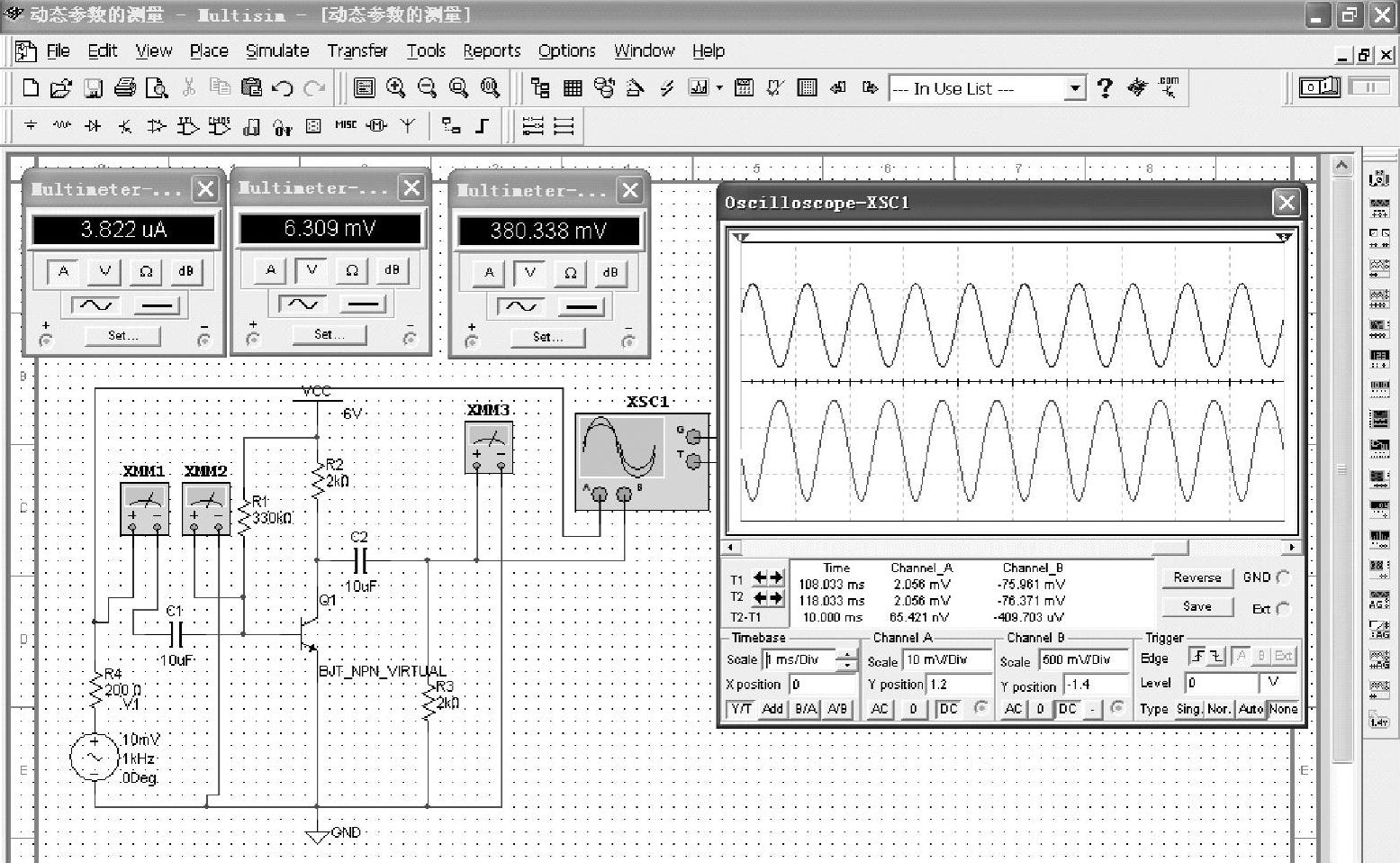Open the Grapher toolbar icon
Image resolution: width=1400 pixels, height=863 pixels.
pos(698,87)
